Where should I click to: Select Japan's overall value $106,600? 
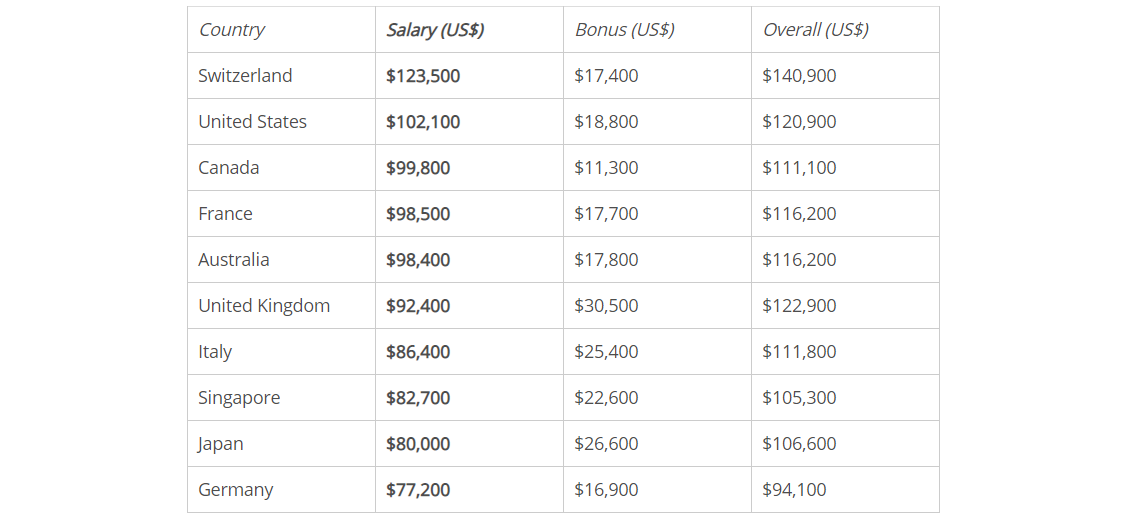pos(799,444)
